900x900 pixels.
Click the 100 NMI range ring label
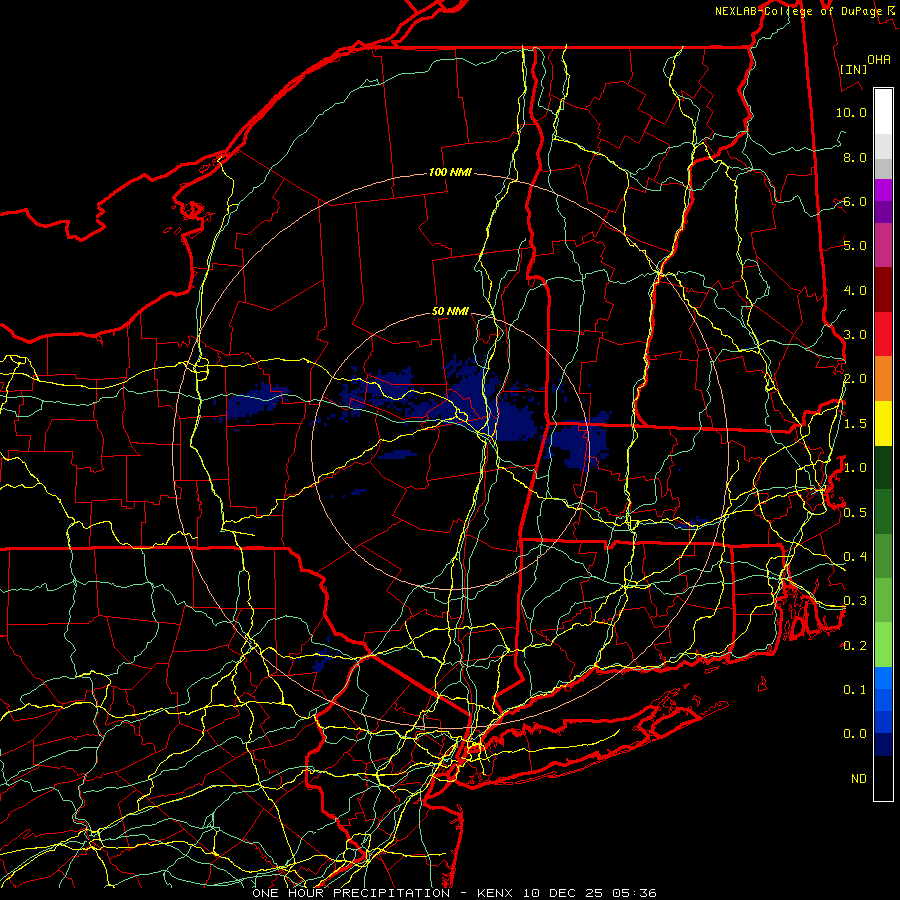[x=450, y=172]
